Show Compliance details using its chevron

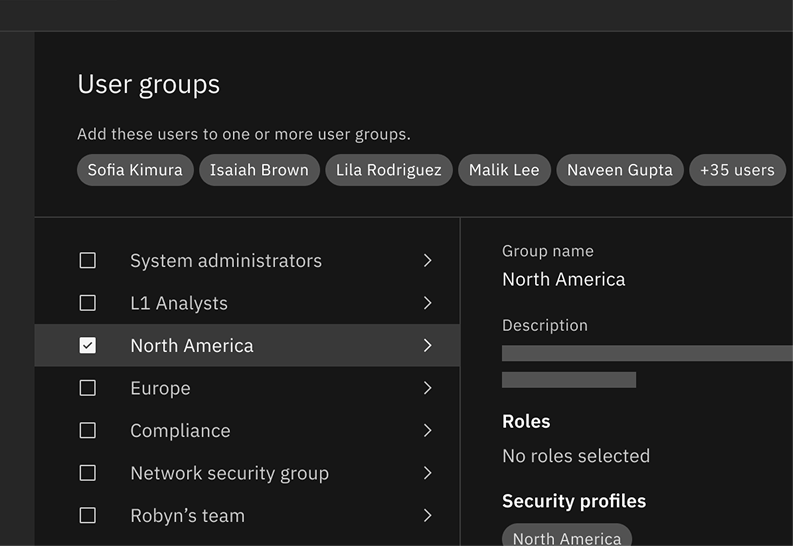pos(427,431)
